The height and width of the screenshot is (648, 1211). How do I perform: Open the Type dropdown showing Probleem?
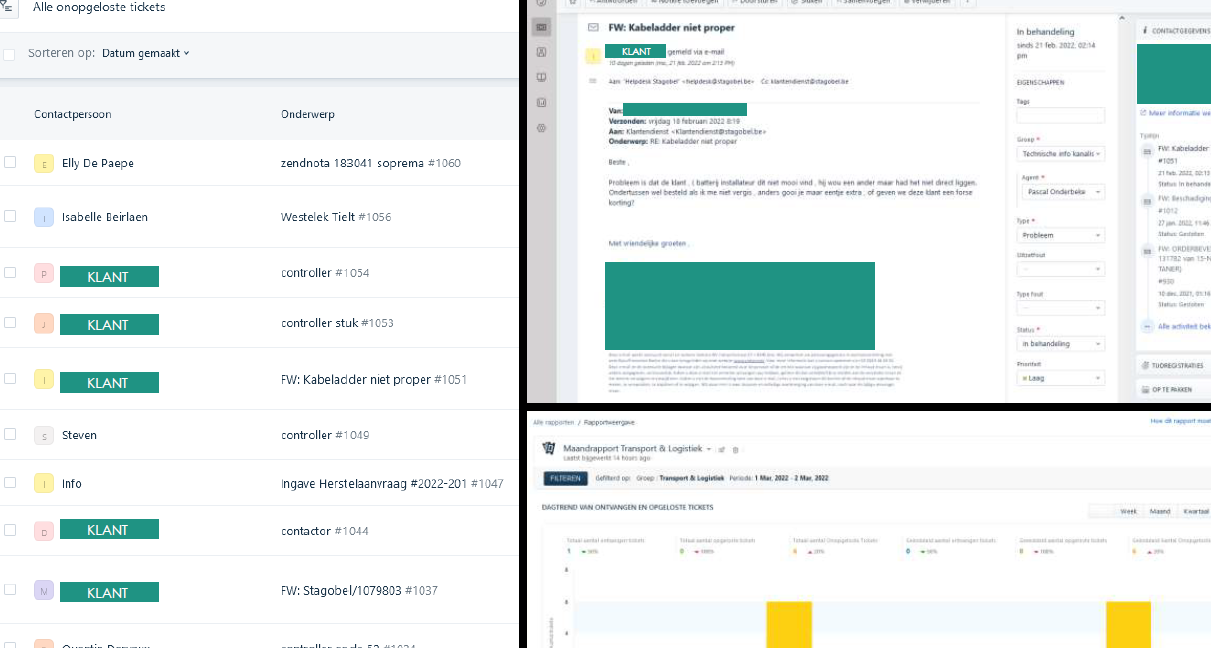click(1060, 235)
